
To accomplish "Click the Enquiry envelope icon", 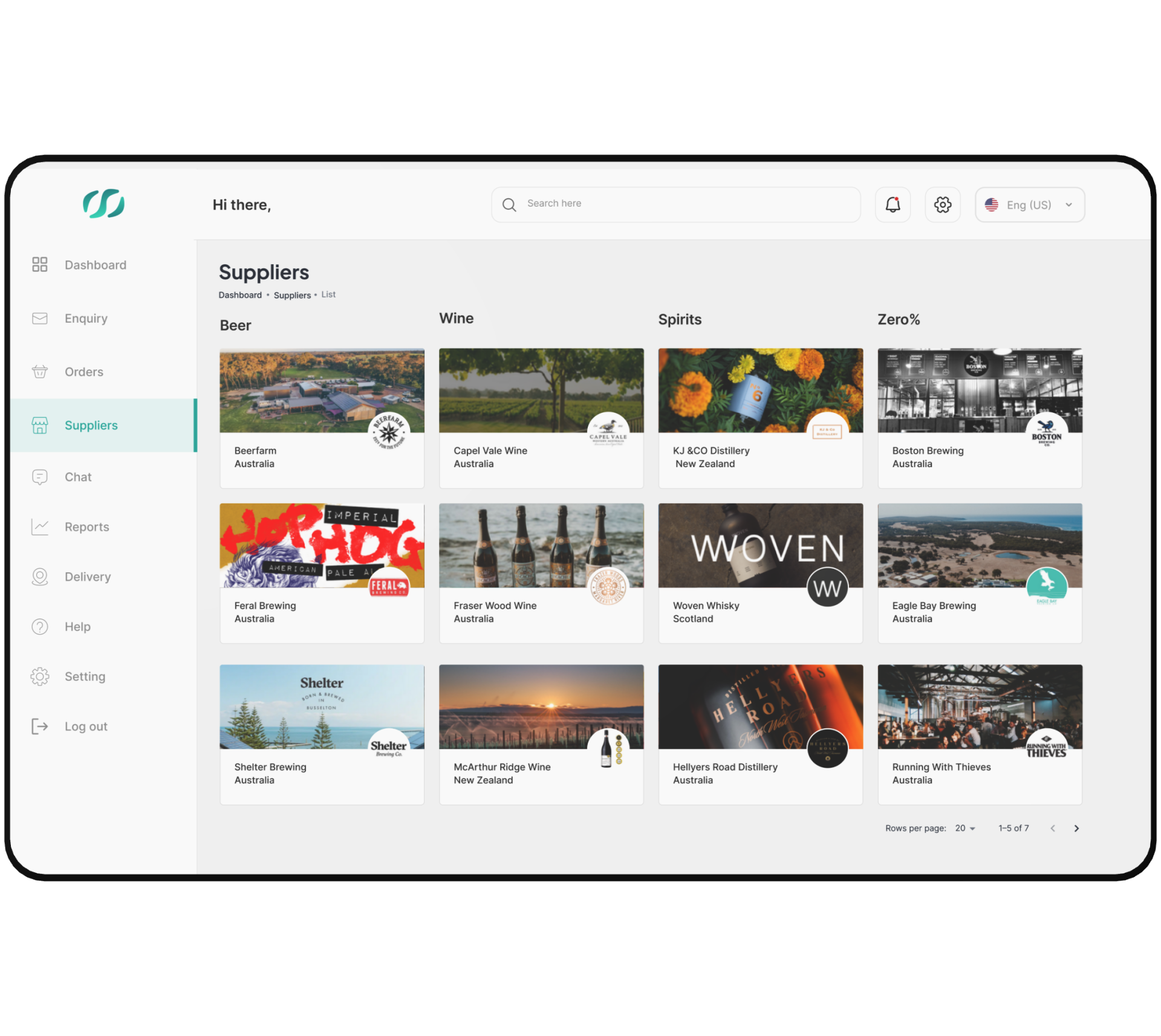I will pos(40,318).
